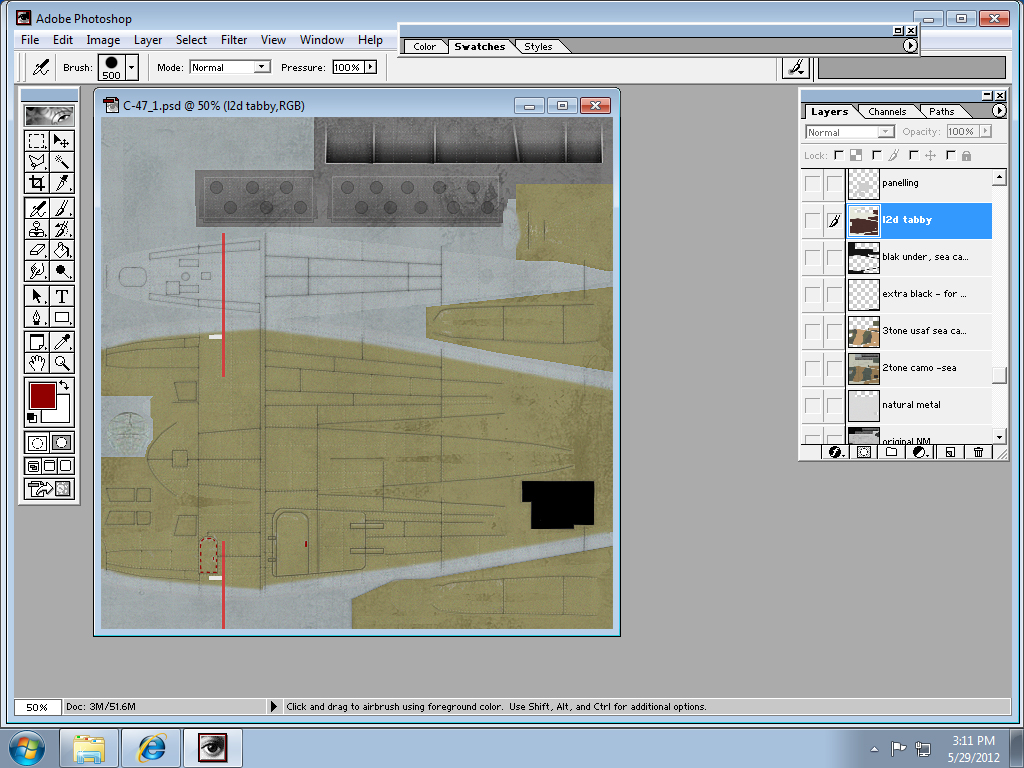
Task: Enable lock all checkbox
Action: point(951,155)
